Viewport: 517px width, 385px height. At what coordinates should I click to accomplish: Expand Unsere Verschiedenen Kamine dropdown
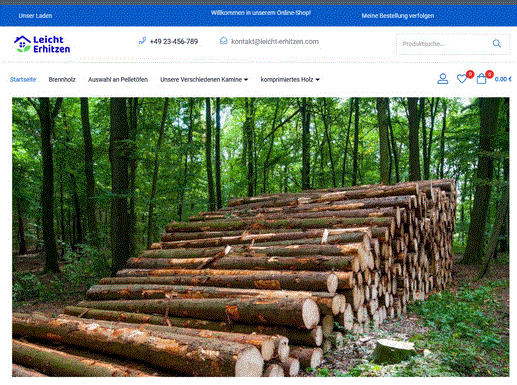(204, 79)
